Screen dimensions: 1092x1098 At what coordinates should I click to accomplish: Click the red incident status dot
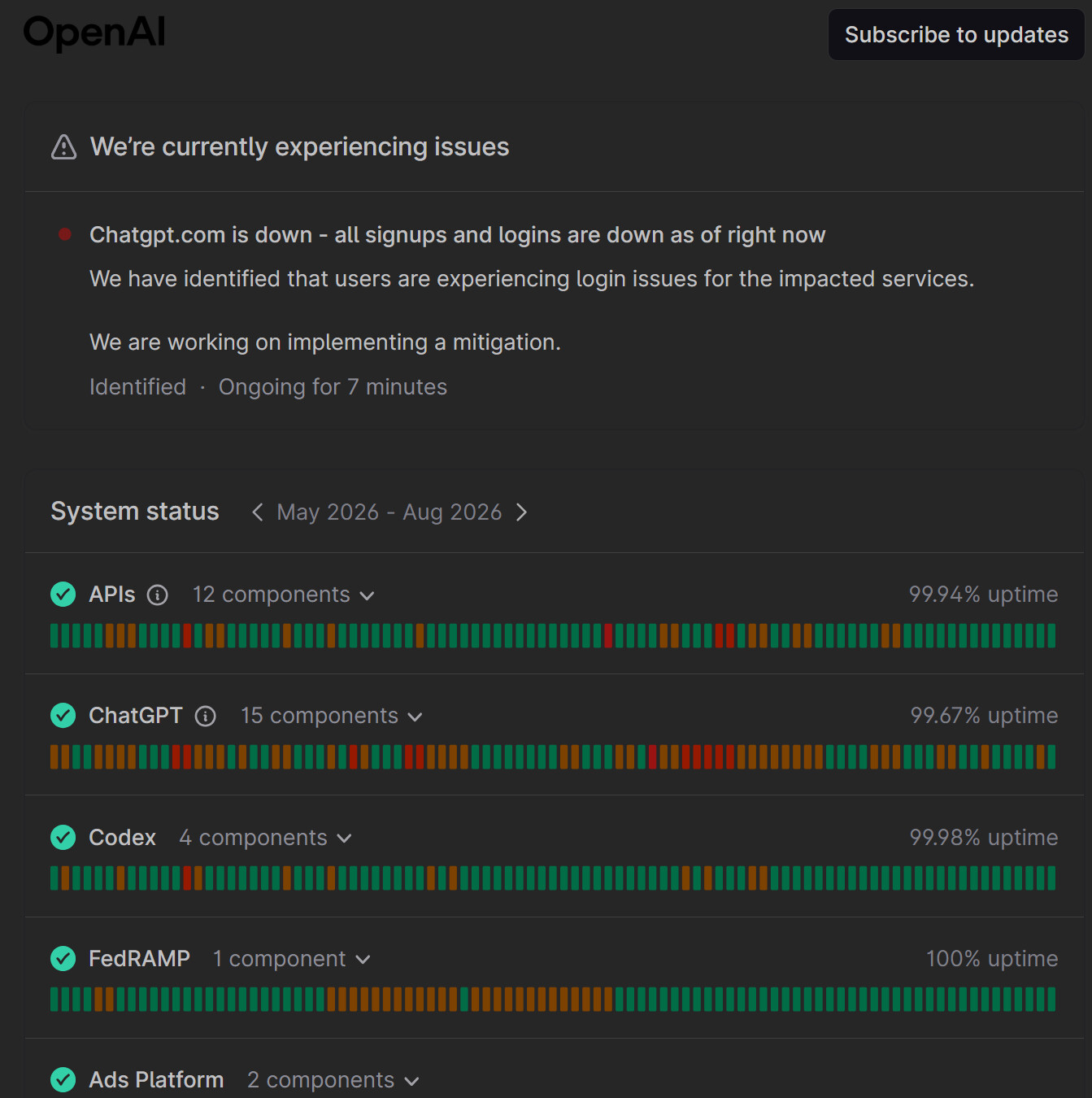[65, 234]
